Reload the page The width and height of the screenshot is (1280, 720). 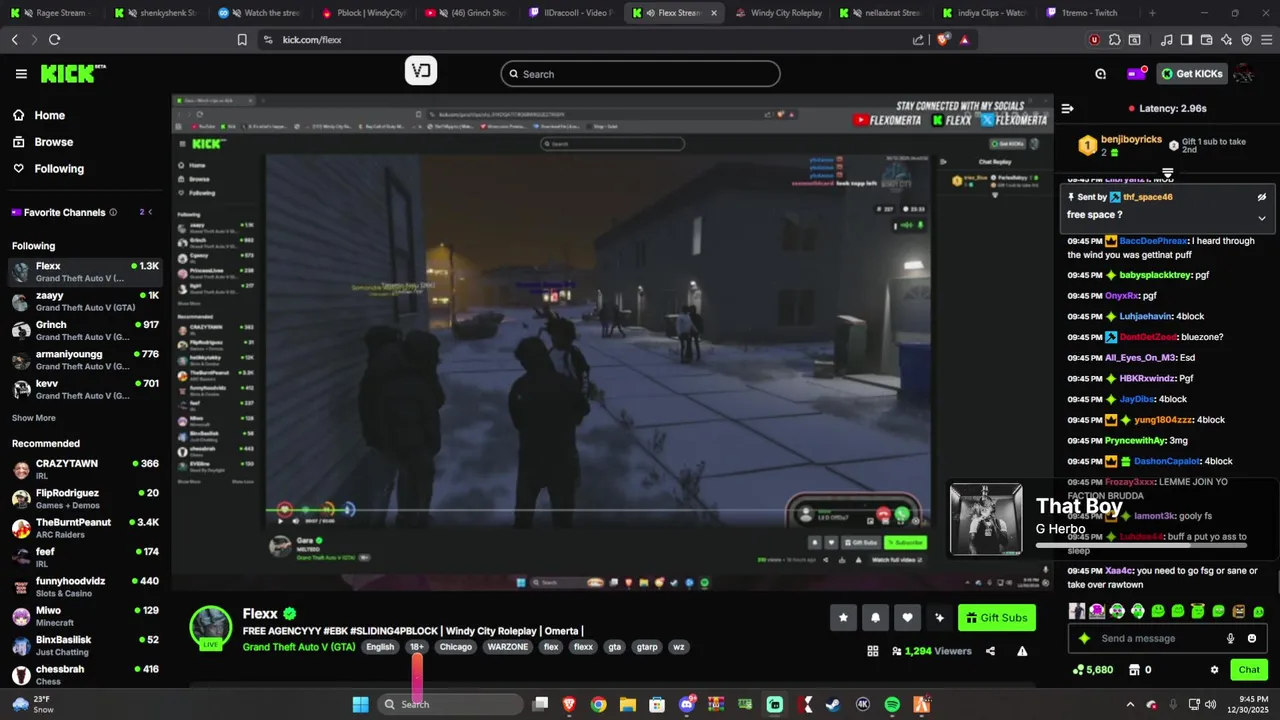(54, 40)
